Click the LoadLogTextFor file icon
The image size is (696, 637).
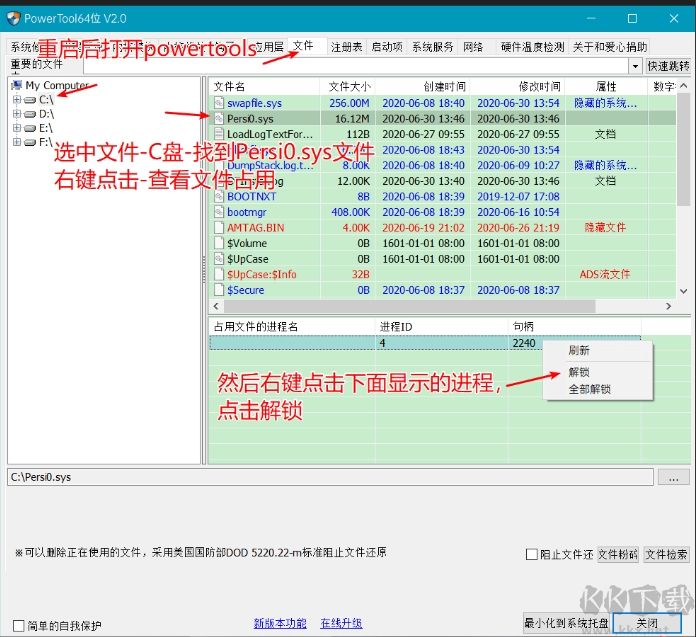pos(218,134)
